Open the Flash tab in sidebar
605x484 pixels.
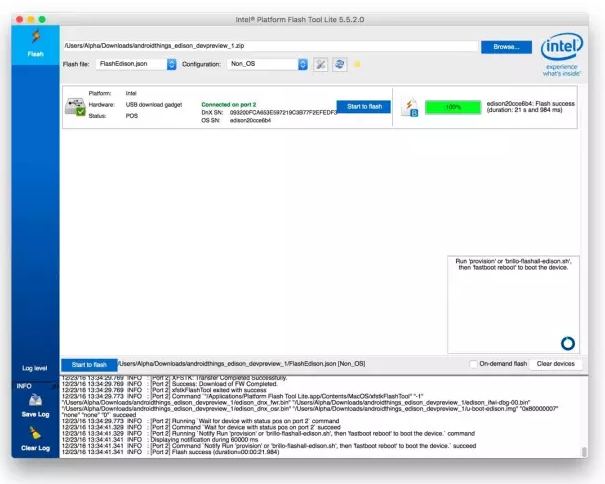tap(35, 43)
